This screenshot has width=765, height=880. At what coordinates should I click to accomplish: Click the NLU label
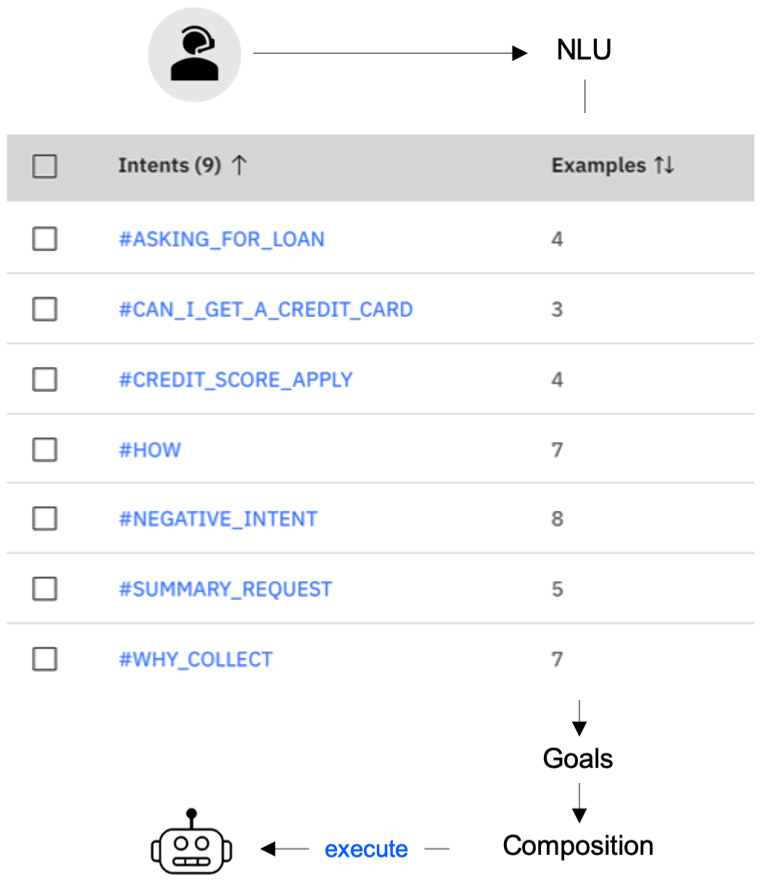[584, 49]
